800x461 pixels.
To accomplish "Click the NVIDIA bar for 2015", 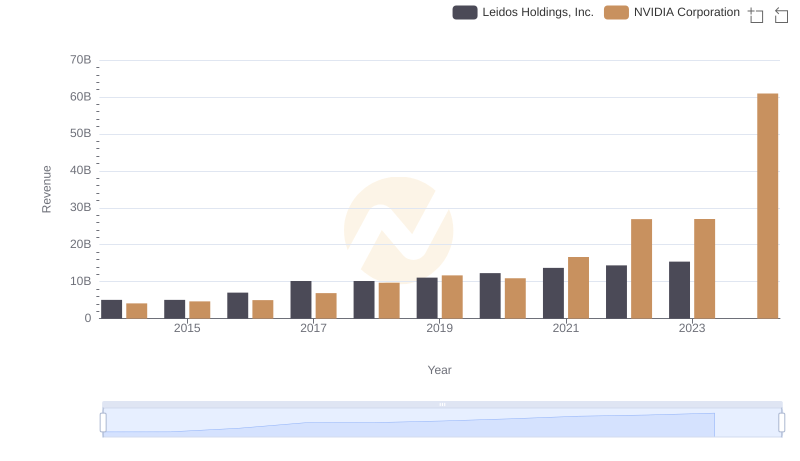I will tap(199, 310).
